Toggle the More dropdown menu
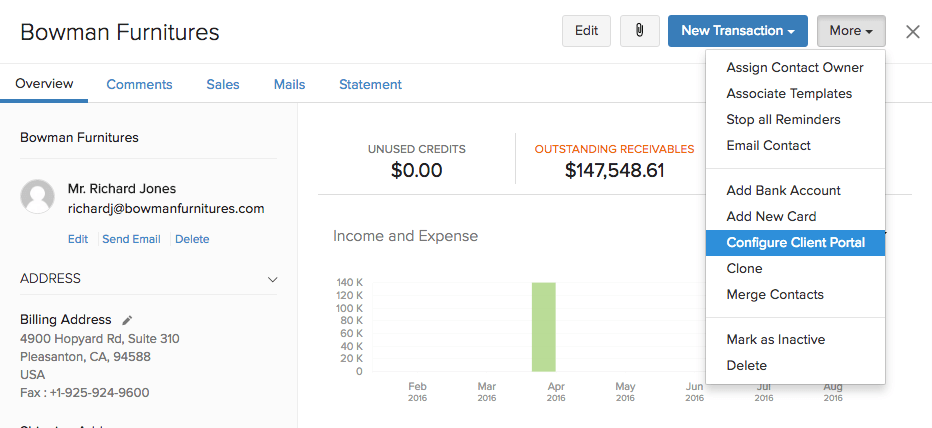 pyautogui.click(x=850, y=31)
